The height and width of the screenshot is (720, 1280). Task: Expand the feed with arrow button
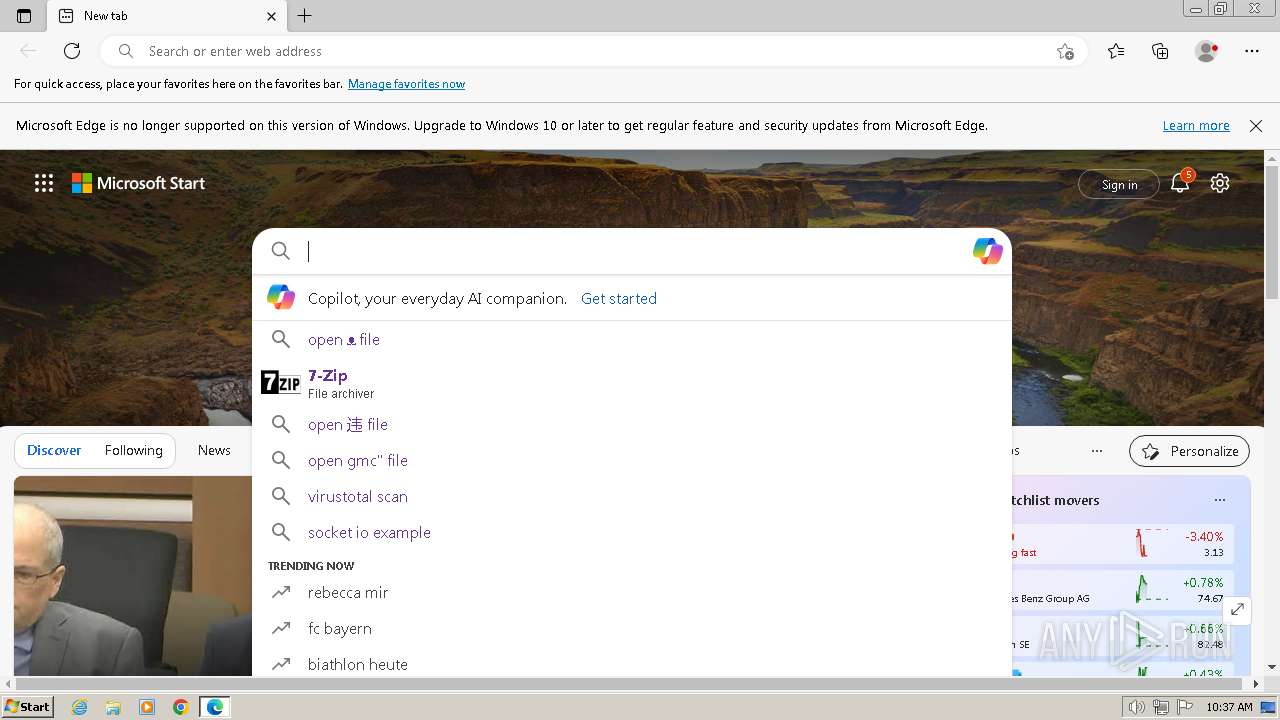click(1237, 609)
